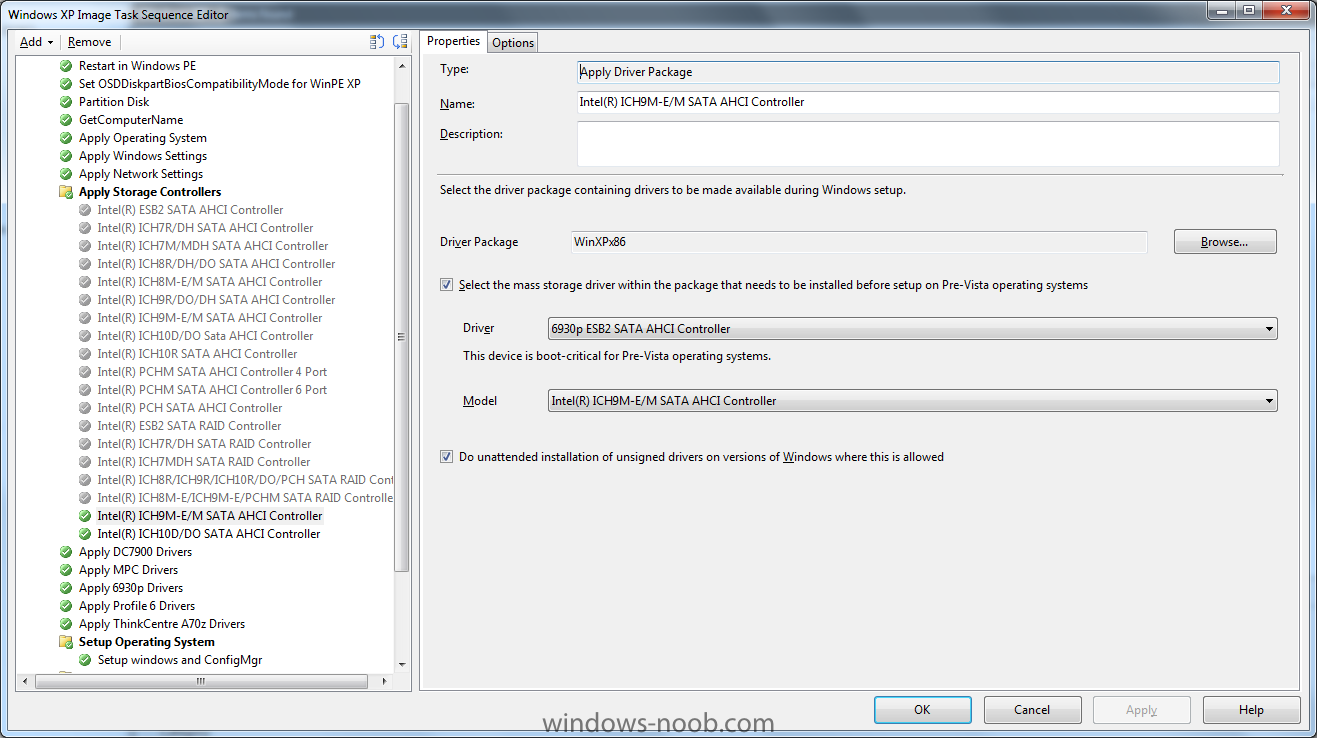The width and height of the screenshot is (1317, 738).
Task: Click the green check beside Partition Disk
Action: tap(66, 102)
